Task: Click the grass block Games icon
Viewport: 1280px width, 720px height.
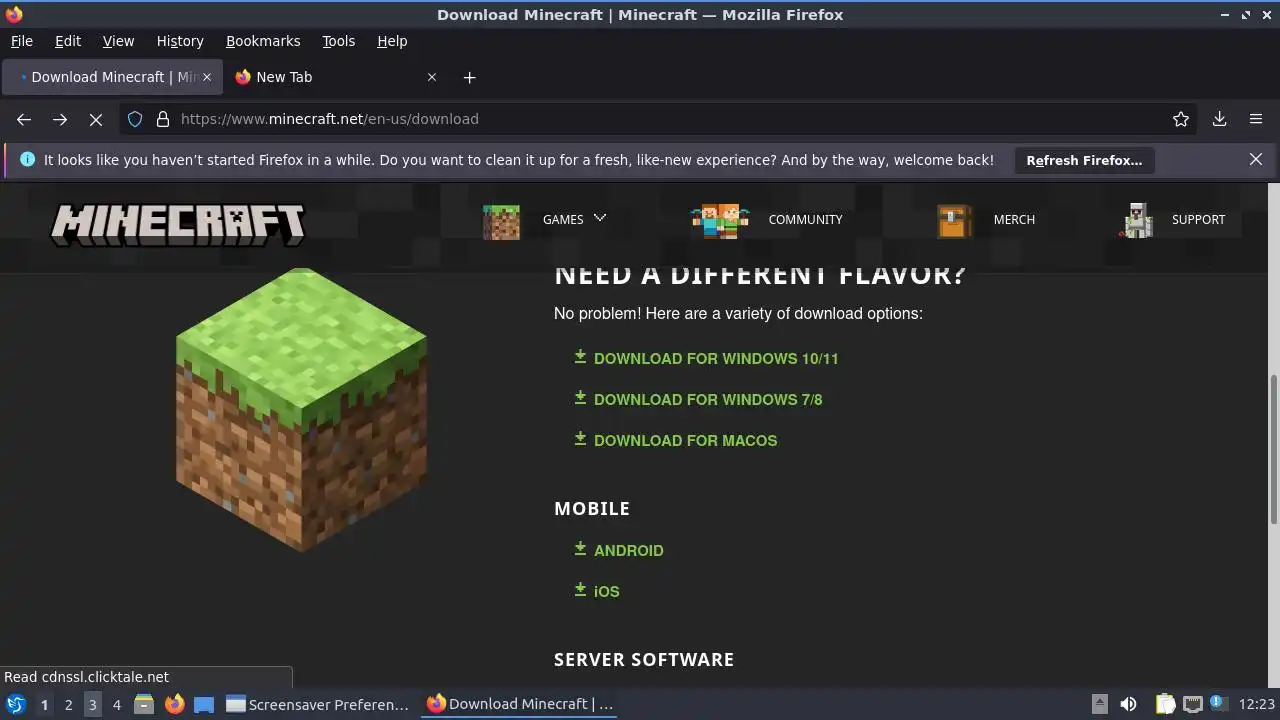Action: coord(501,221)
